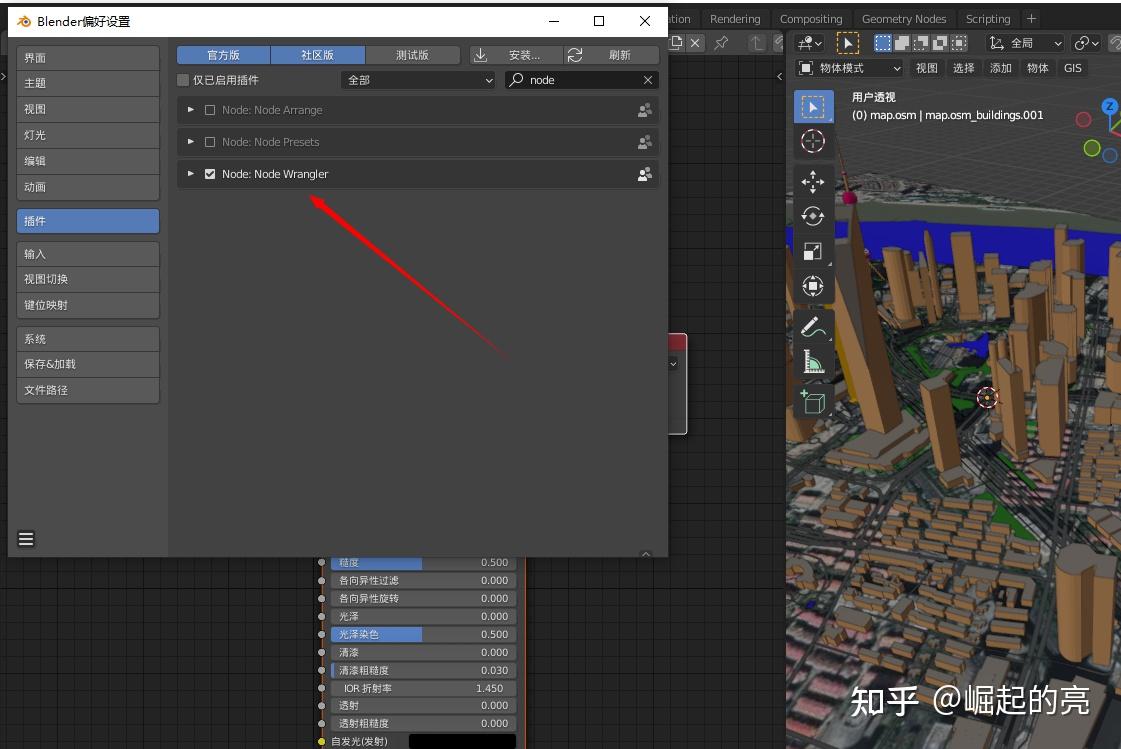This screenshot has width=1121, height=749.
Task: Switch to the Geometry Nodes workspace tab
Action: click(903, 18)
